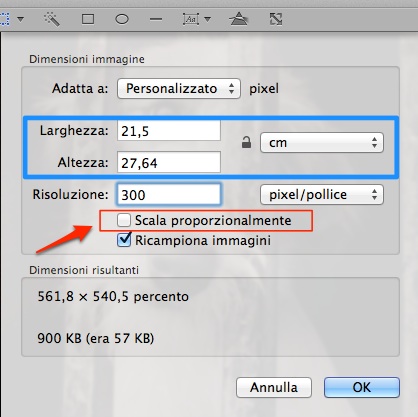Click the proportion lock icon
The image size is (418, 417).
246,142
